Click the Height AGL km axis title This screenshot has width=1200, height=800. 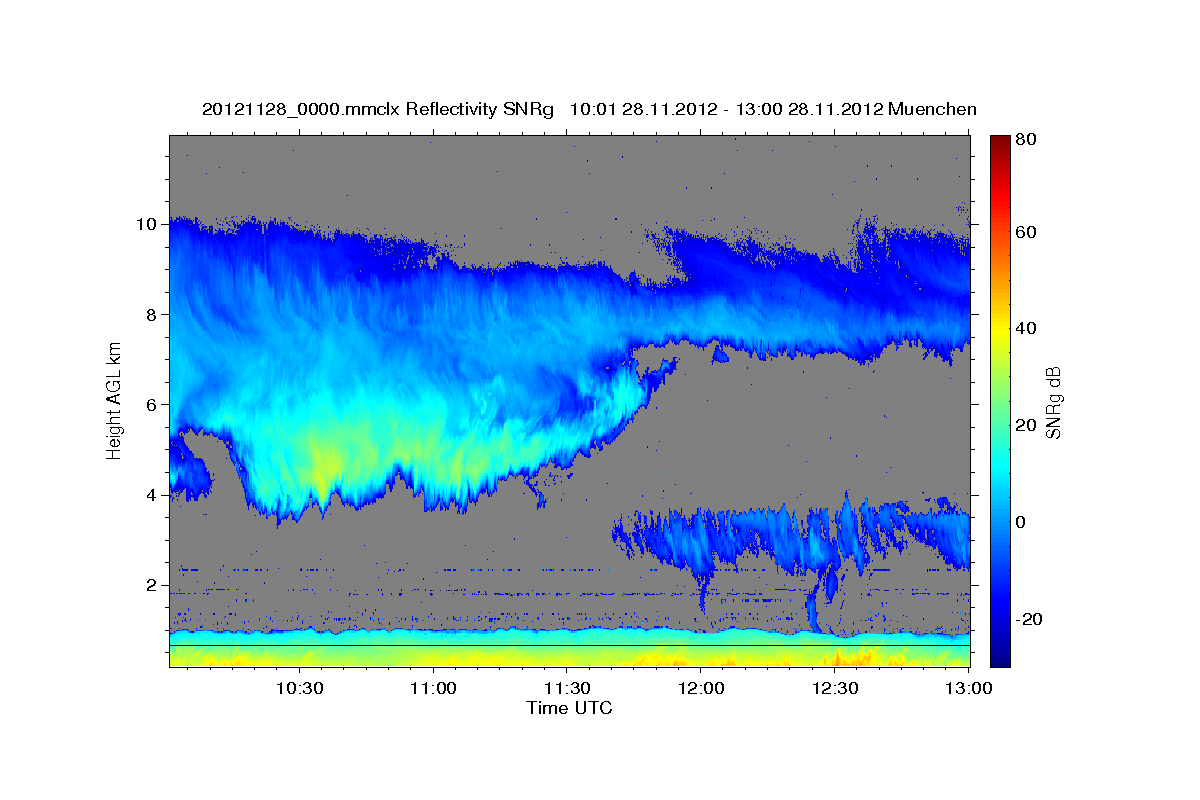(x=114, y=401)
